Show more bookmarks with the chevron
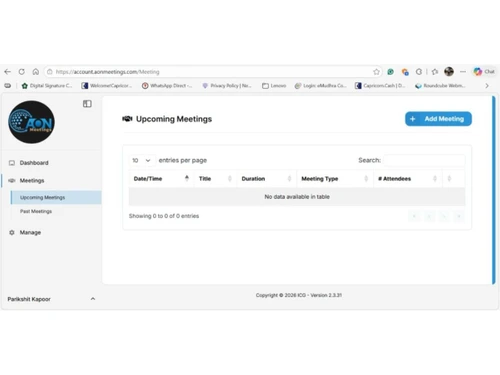The image size is (500, 375). [487, 86]
